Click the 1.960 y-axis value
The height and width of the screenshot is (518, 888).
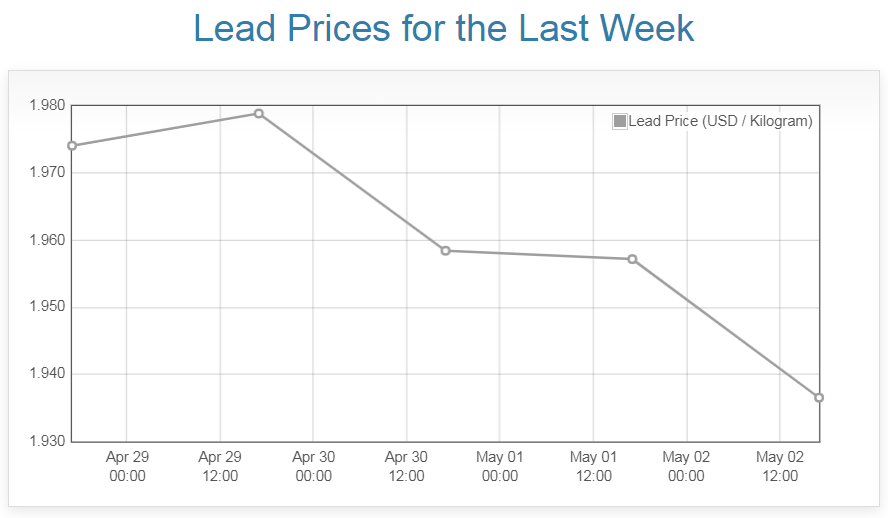click(47, 240)
